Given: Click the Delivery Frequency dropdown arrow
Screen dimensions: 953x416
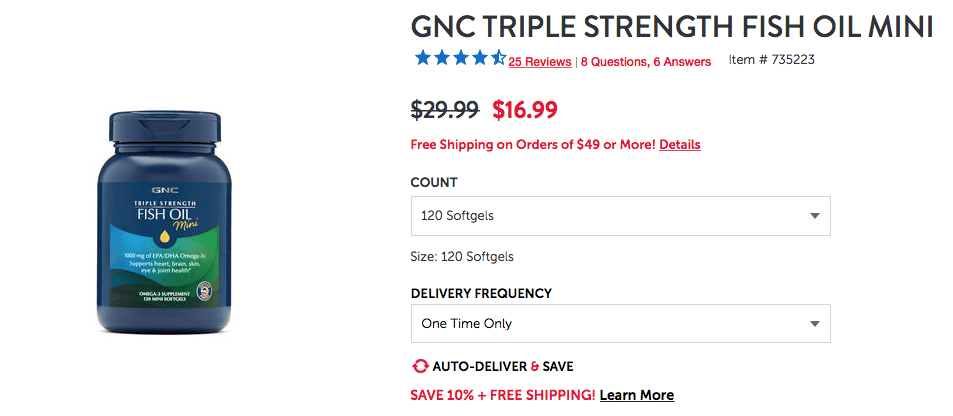Looking at the screenshot, I should pos(814,324).
